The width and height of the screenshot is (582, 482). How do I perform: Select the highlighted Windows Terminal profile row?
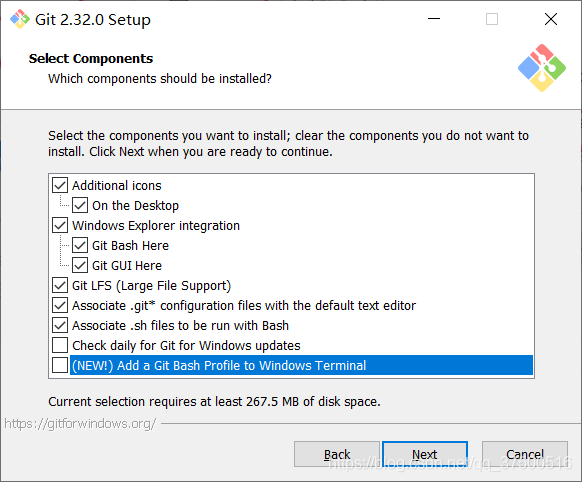pyautogui.click(x=301, y=365)
